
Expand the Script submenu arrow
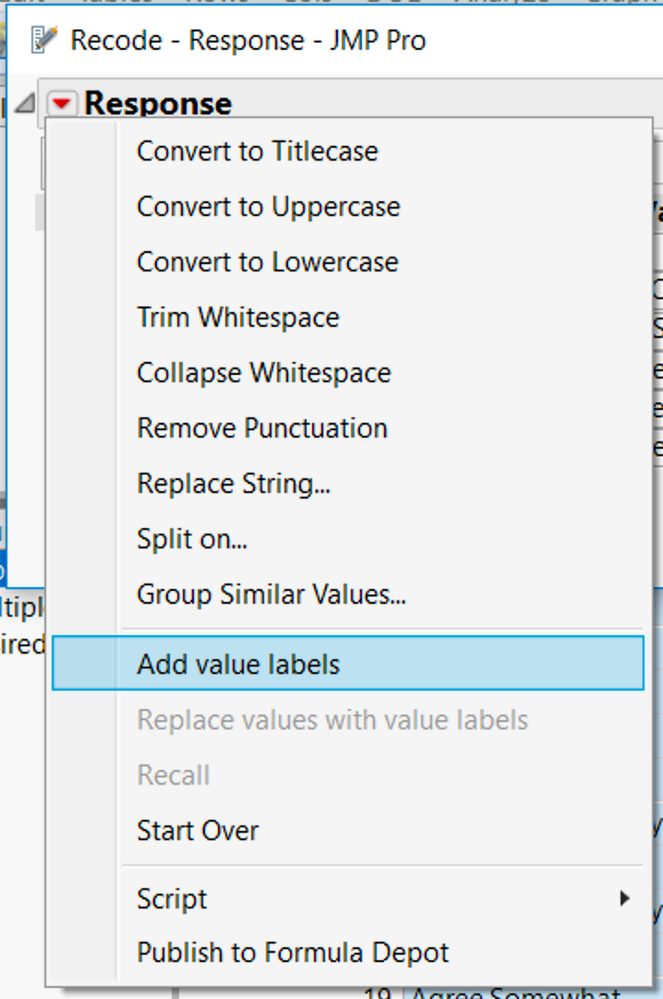coord(625,898)
